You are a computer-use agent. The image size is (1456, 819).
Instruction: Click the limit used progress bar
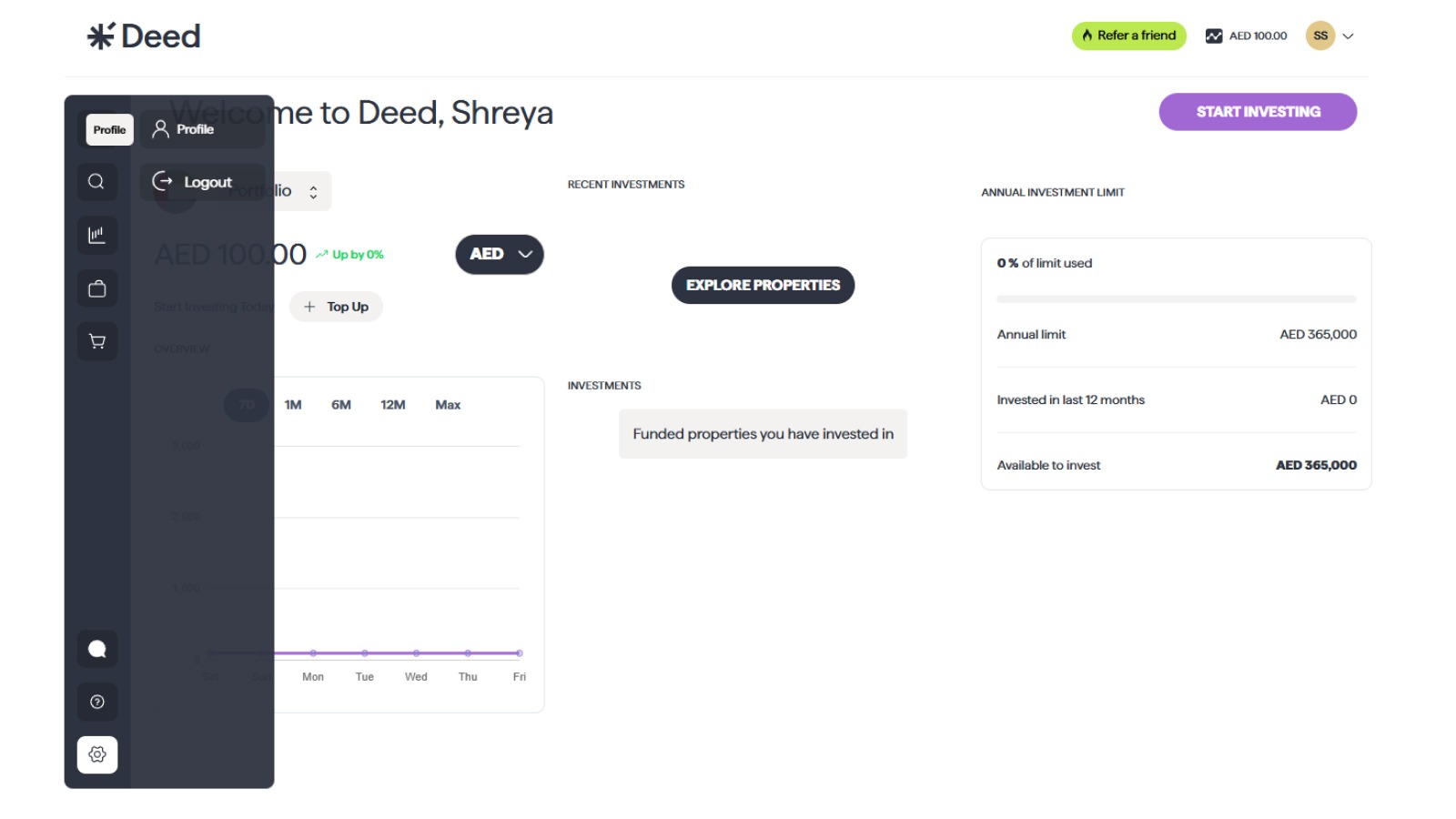point(1176,298)
